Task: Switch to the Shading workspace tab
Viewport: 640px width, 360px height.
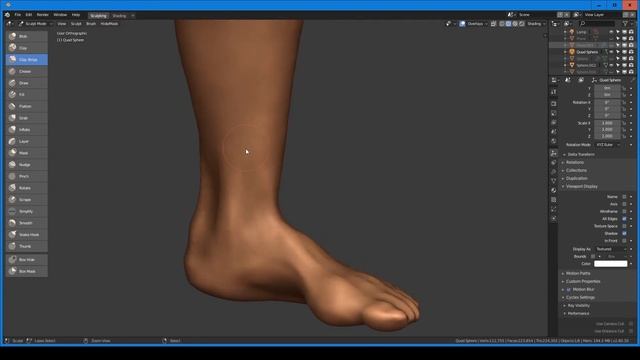Action: point(119,16)
